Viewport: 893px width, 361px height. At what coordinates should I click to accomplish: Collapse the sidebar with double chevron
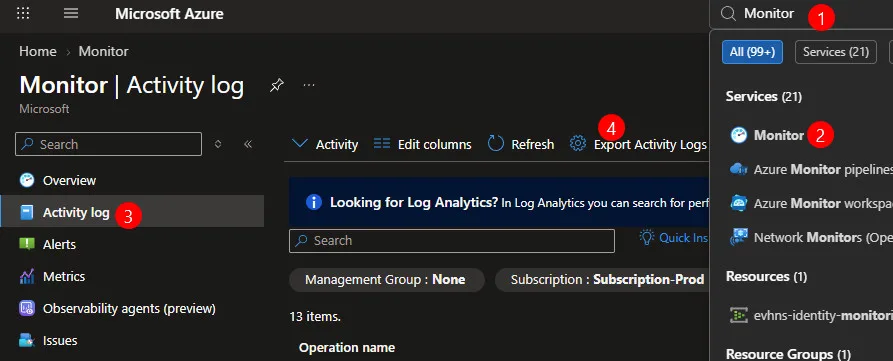[x=248, y=144]
